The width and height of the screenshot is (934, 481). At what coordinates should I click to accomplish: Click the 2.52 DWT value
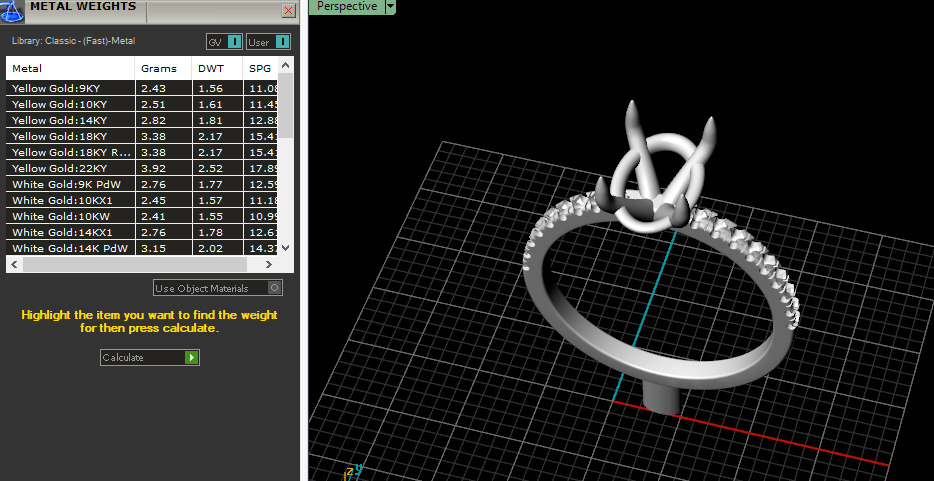[x=210, y=168]
